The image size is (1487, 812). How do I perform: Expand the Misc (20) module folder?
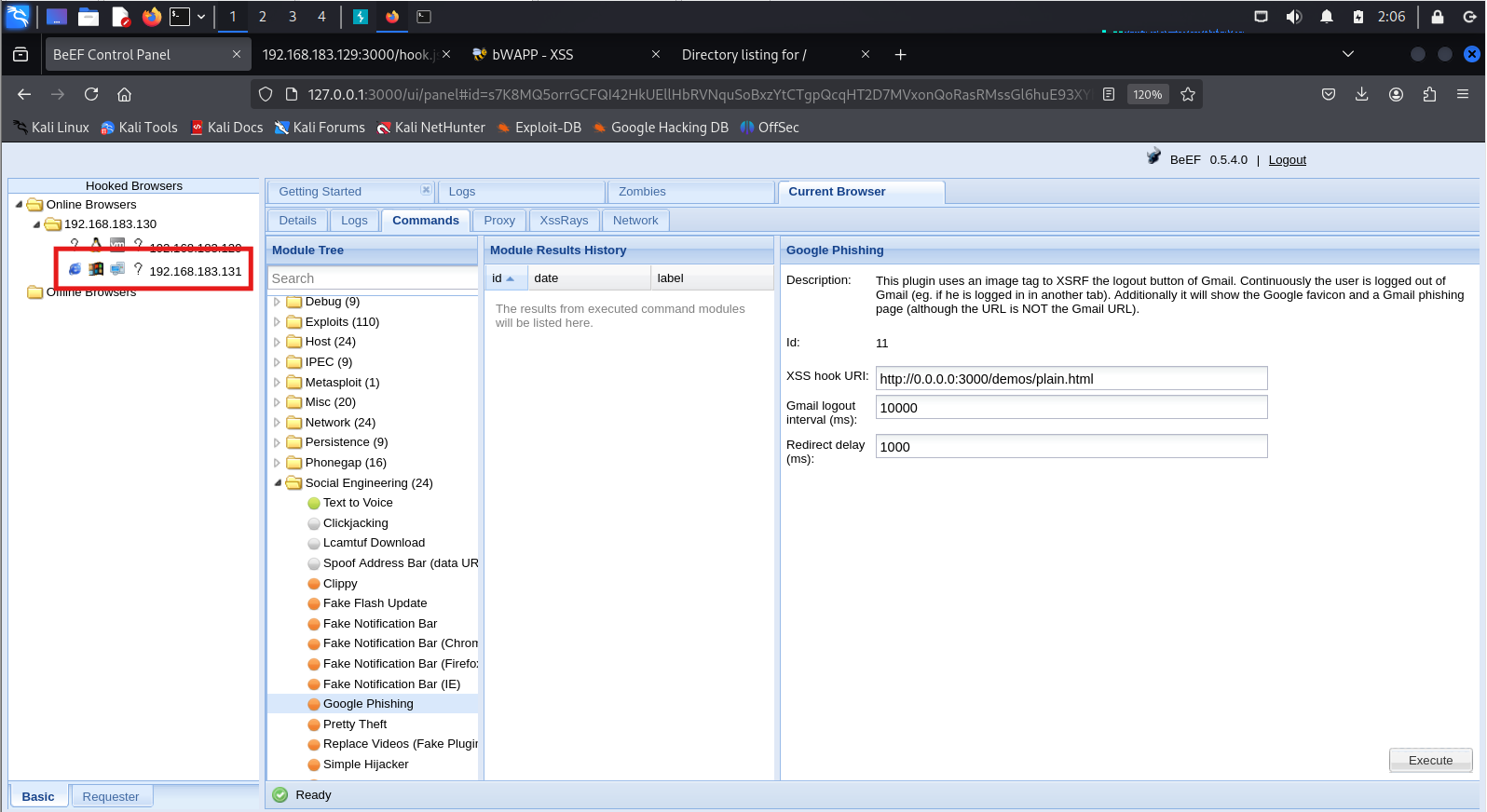point(277,402)
